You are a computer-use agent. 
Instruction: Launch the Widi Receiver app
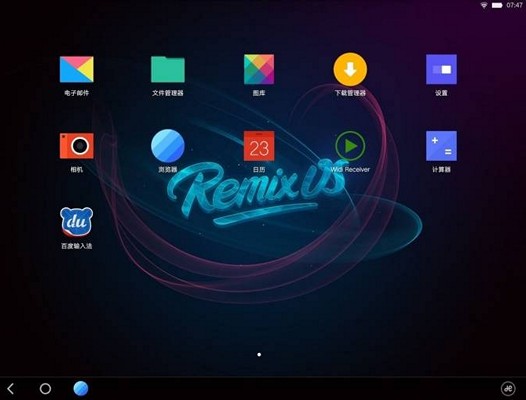point(350,146)
